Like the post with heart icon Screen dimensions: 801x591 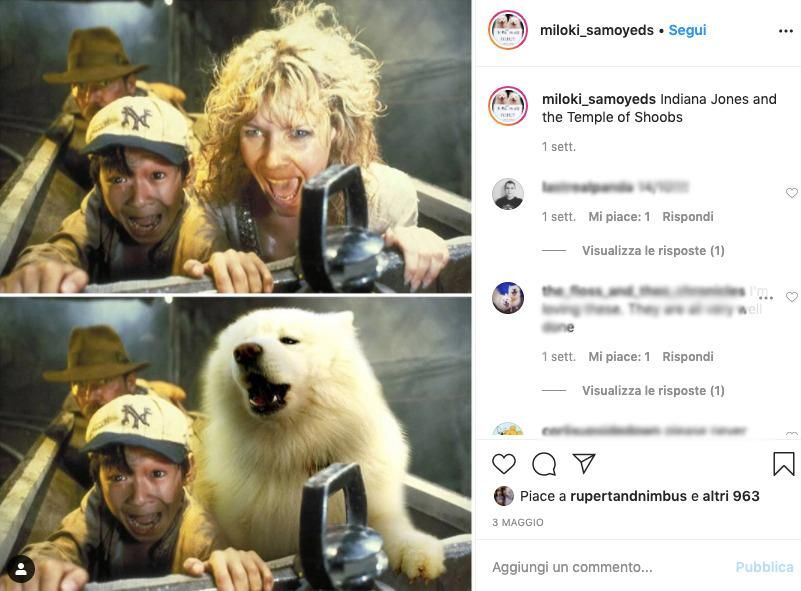(504, 464)
